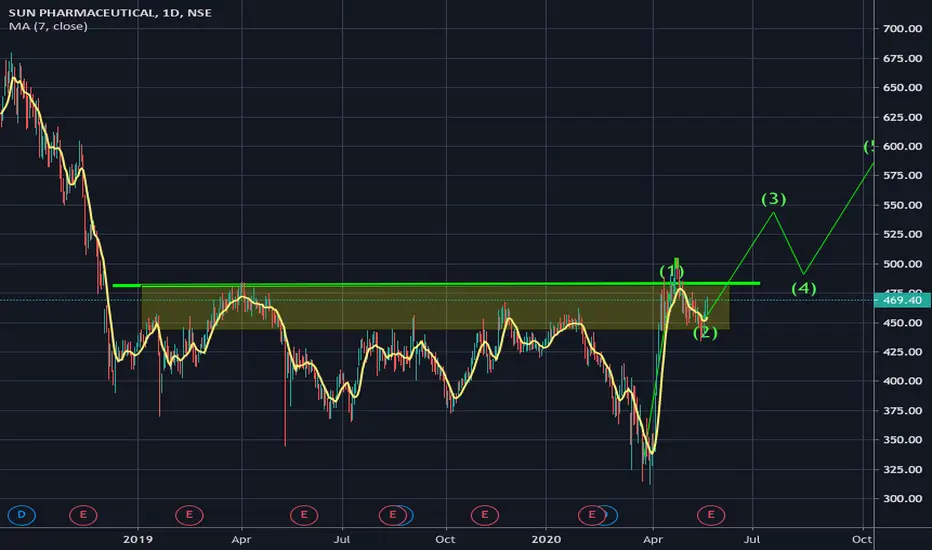Click the 2020 time axis label
932x550 pixels.
click(546, 539)
